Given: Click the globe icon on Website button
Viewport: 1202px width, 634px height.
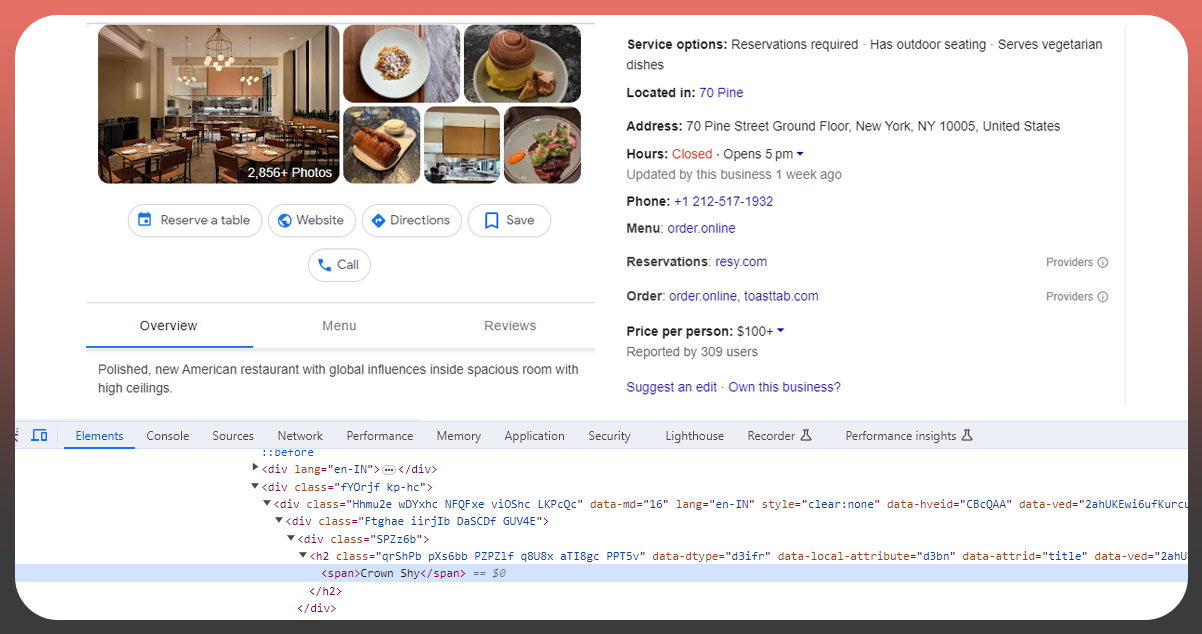Looking at the screenshot, I should click(285, 220).
